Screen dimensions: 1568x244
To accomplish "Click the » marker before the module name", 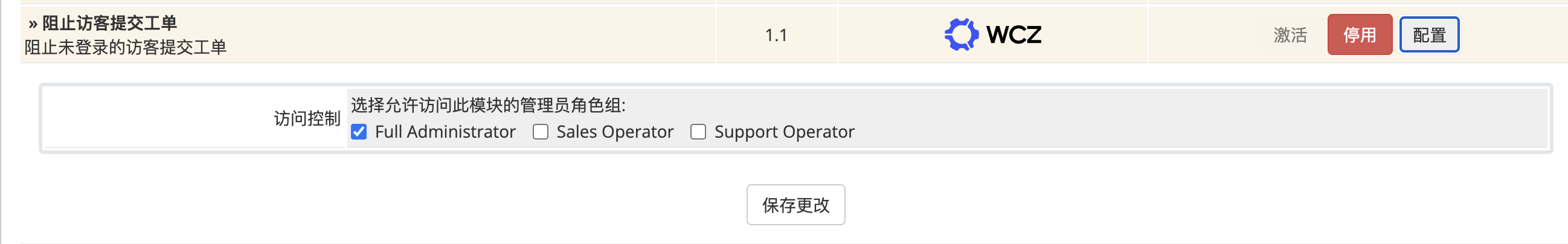I will click(33, 24).
